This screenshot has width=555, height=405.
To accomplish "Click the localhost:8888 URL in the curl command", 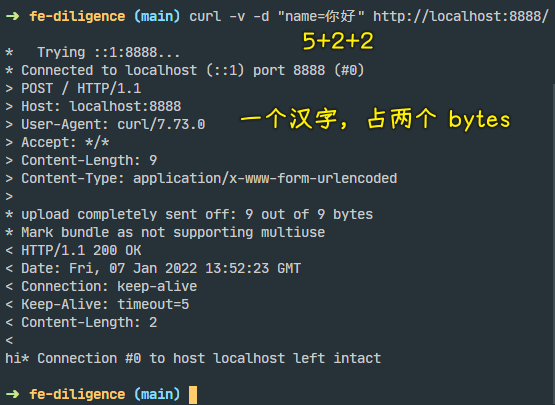I will (x=461, y=16).
